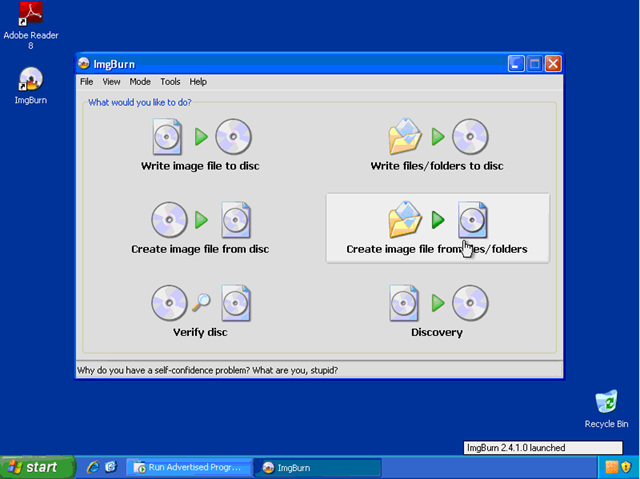This screenshot has width=640, height=479.
Task: Open the View menu
Action: [111, 82]
